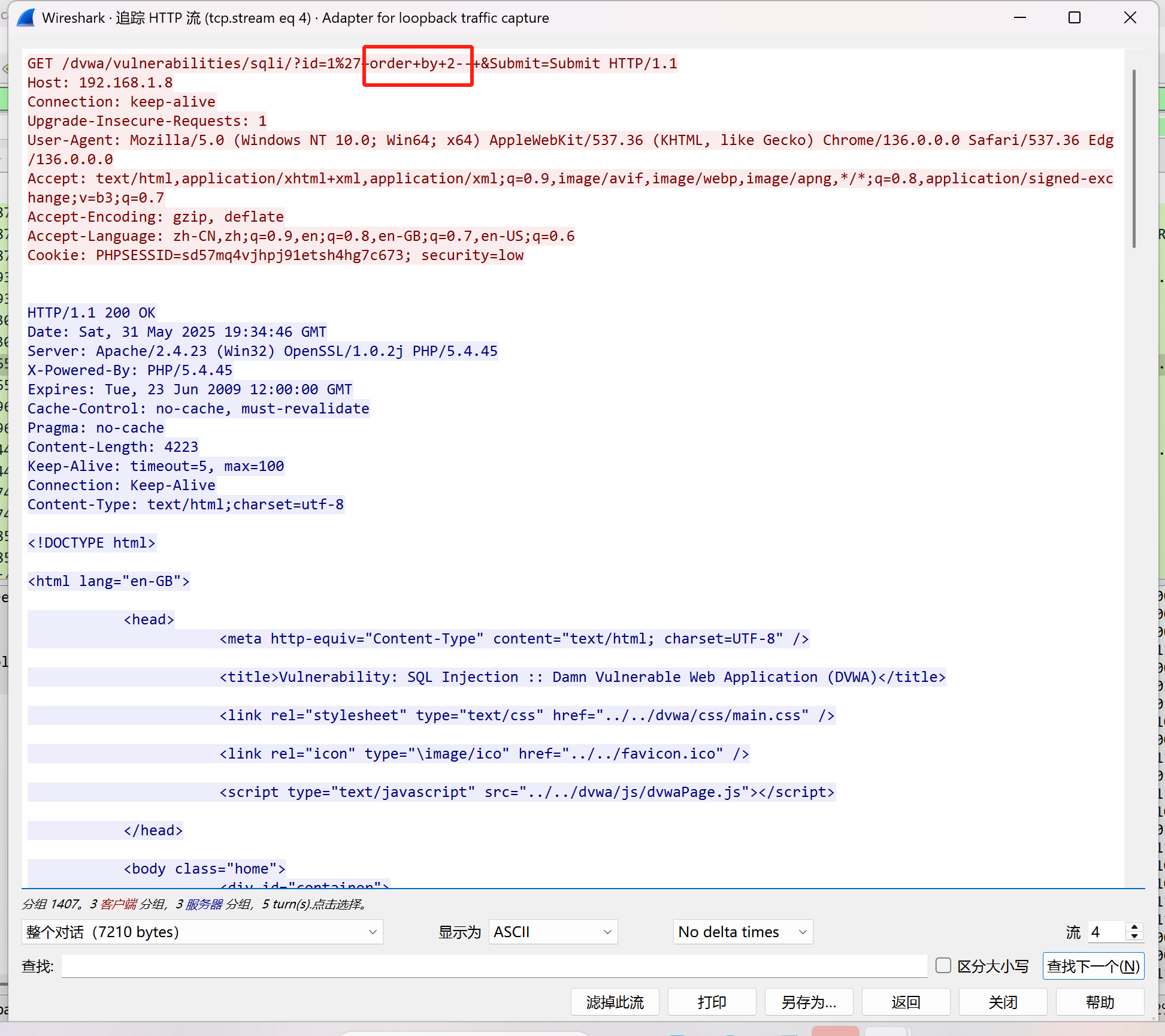Image resolution: width=1165 pixels, height=1036 pixels.
Task: Click the 关闭 close button
Action: [x=1003, y=1002]
